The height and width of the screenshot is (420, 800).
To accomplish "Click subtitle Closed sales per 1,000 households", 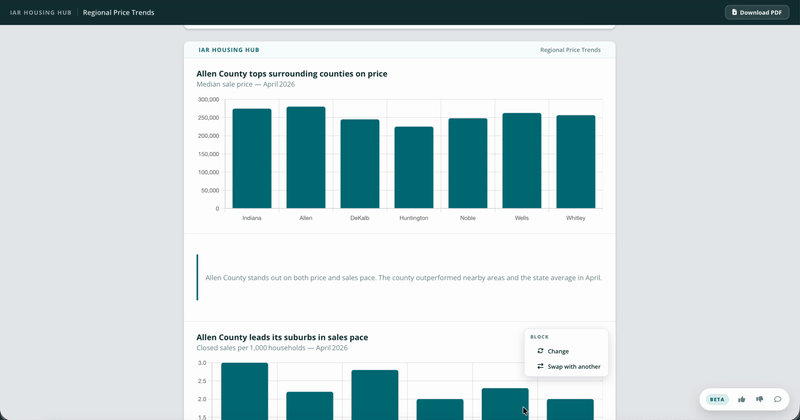I will pos(272,348).
